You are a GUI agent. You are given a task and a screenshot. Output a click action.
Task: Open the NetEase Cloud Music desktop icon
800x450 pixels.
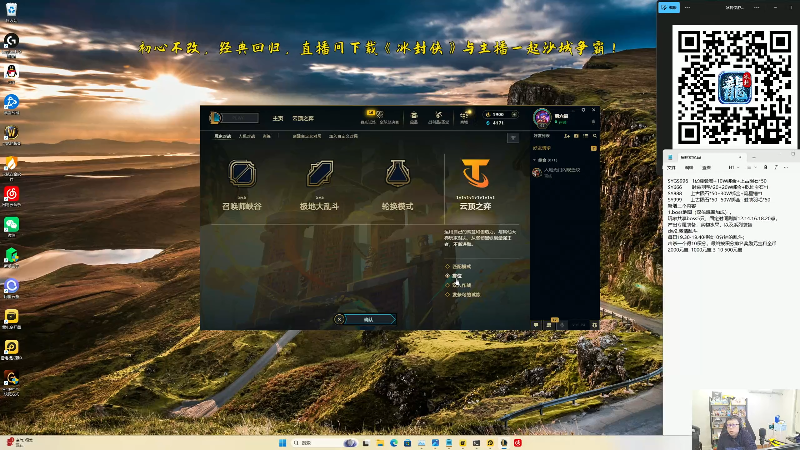(11, 194)
